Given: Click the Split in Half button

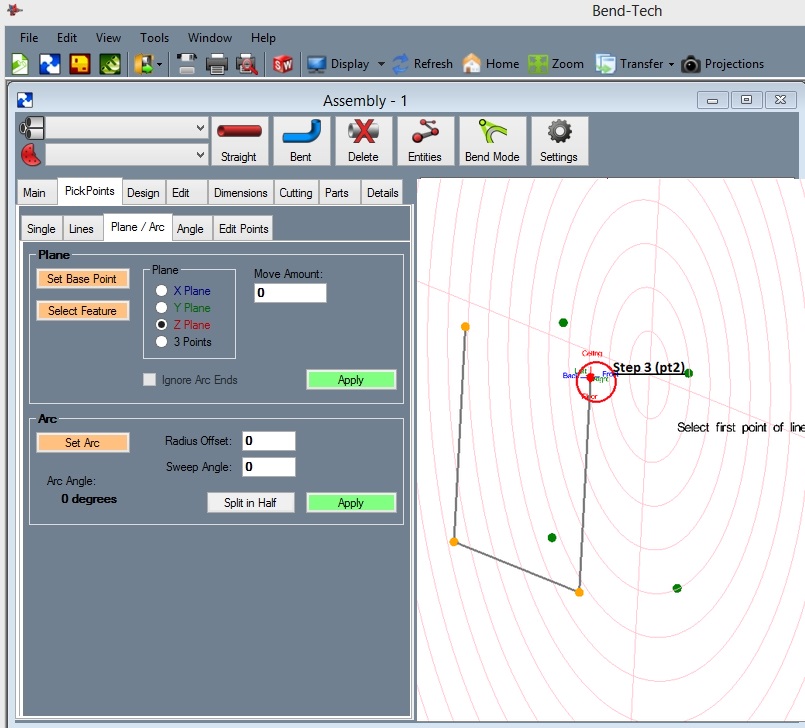Looking at the screenshot, I should (251, 503).
